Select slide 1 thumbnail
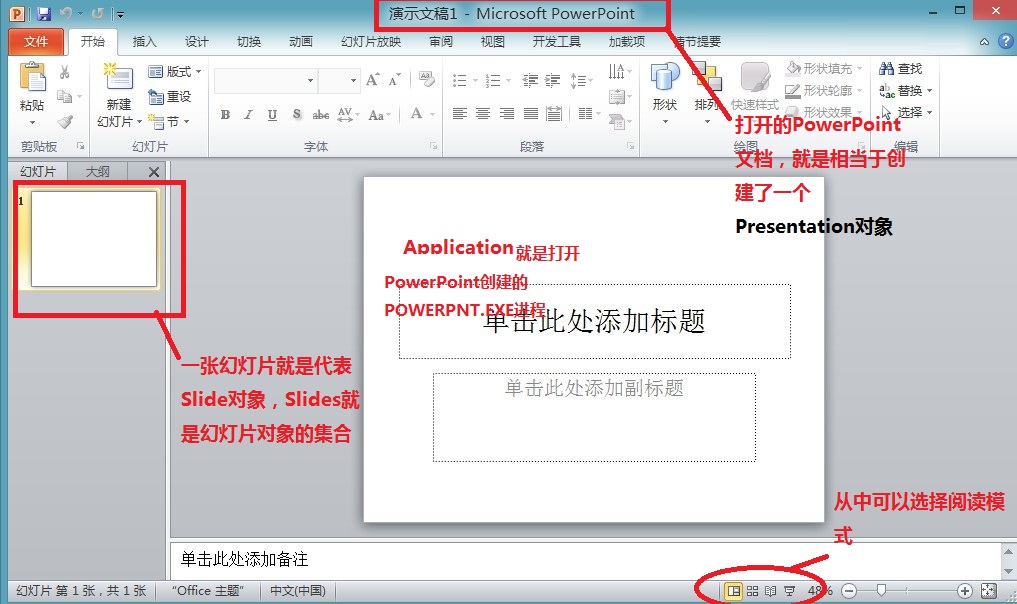 (x=94, y=239)
